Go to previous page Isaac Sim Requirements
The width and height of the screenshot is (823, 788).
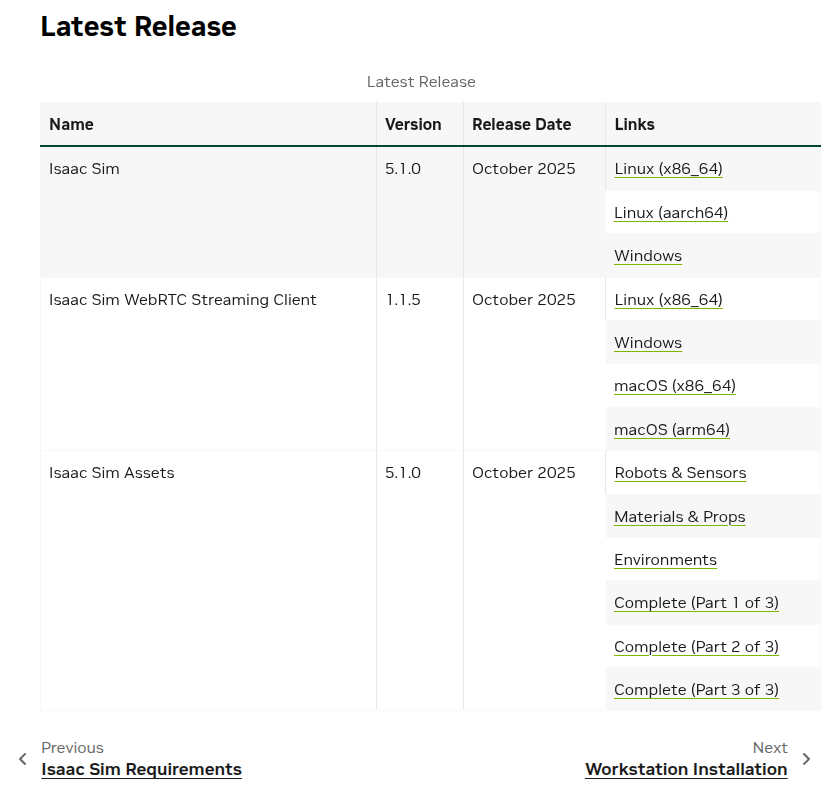point(141,770)
